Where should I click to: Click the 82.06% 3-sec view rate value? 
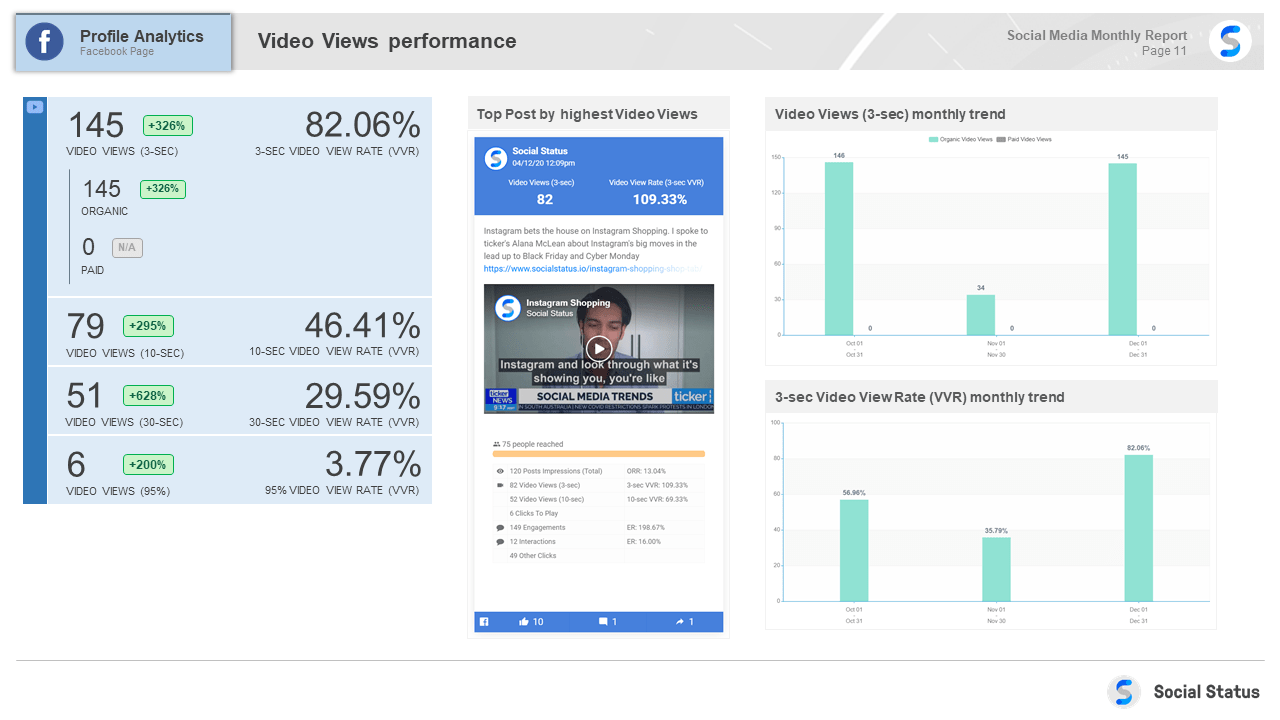coord(363,125)
